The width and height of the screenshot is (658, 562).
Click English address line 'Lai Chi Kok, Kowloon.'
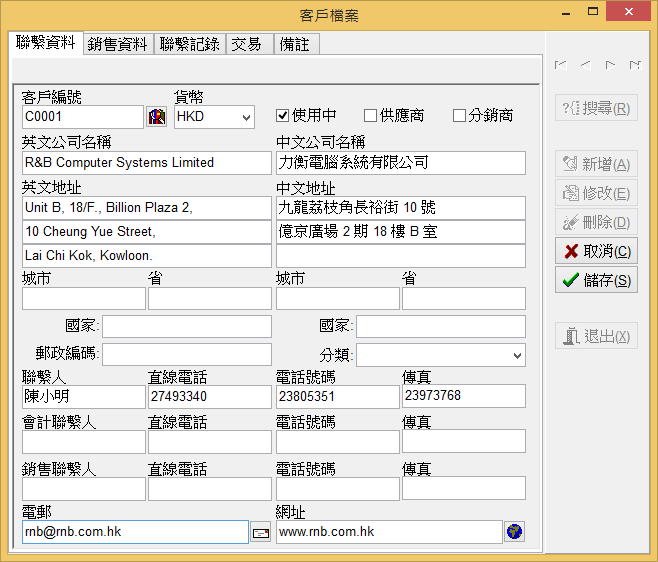pos(147,256)
